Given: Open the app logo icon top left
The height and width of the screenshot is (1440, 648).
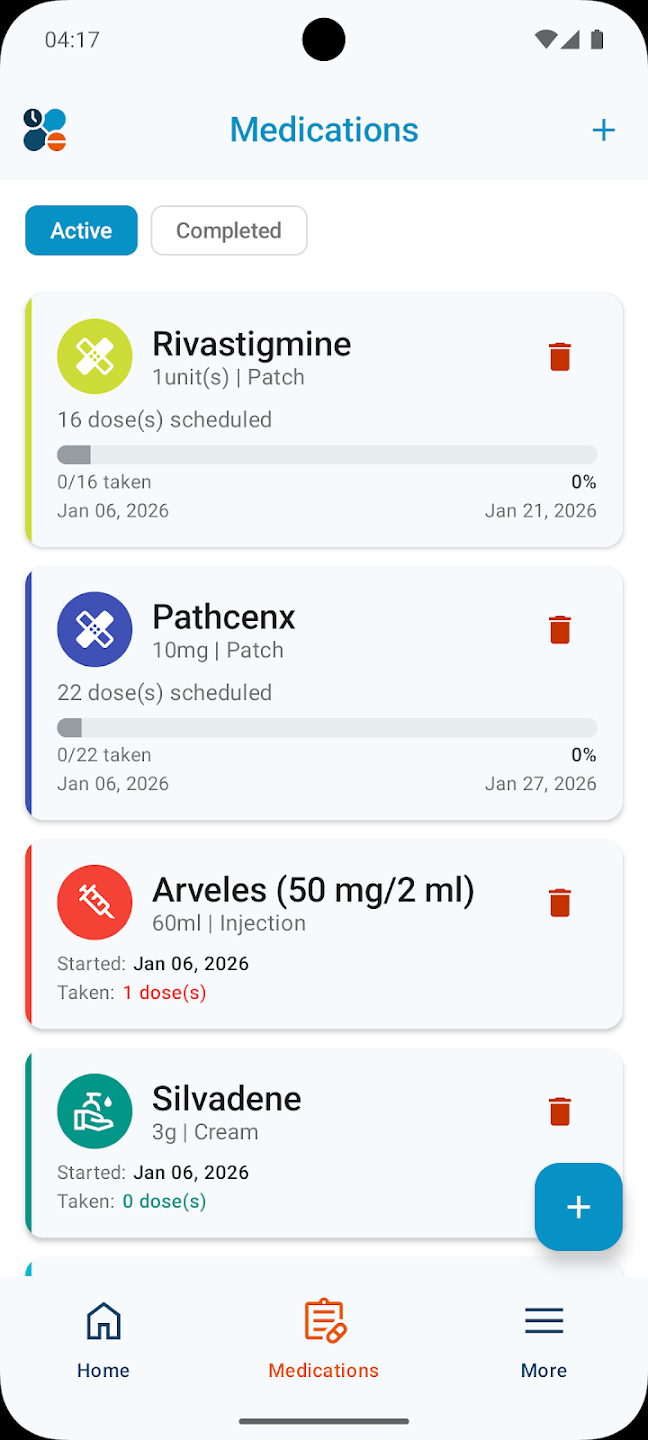Looking at the screenshot, I should (44, 130).
